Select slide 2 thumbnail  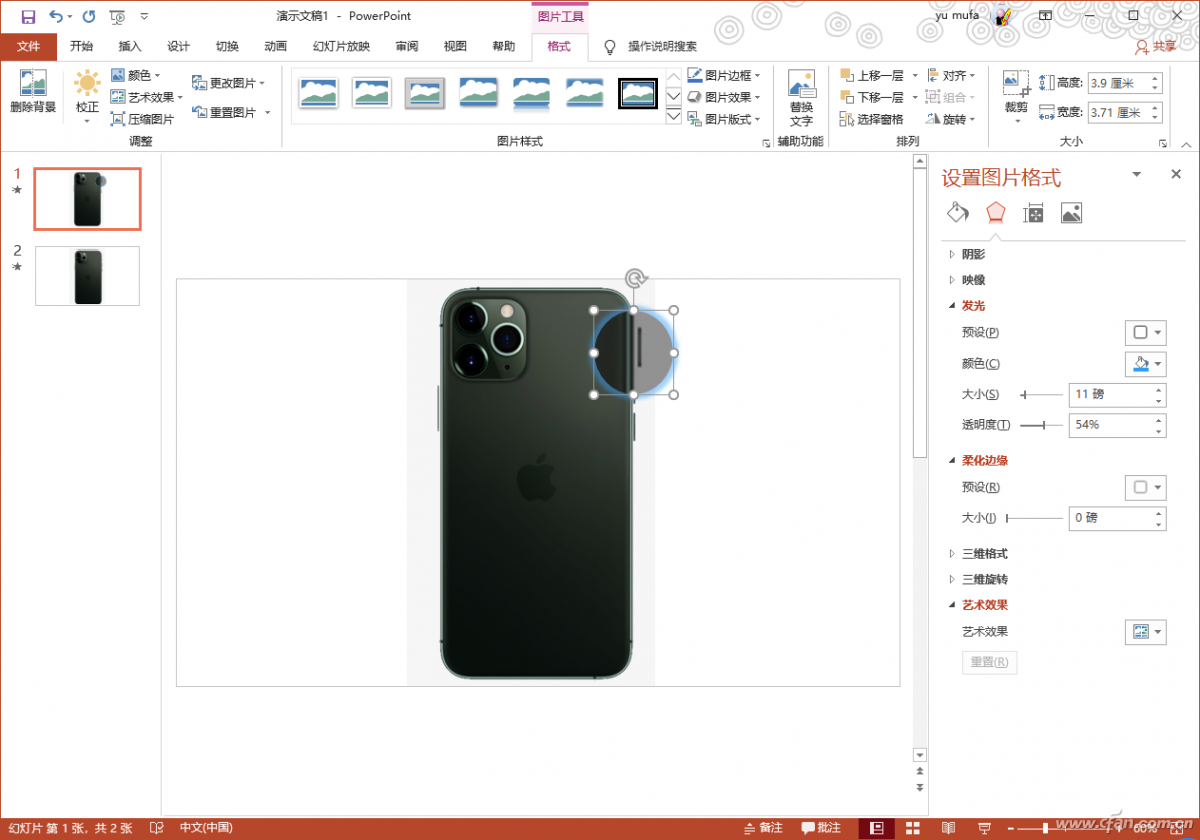[x=87, y=275]
